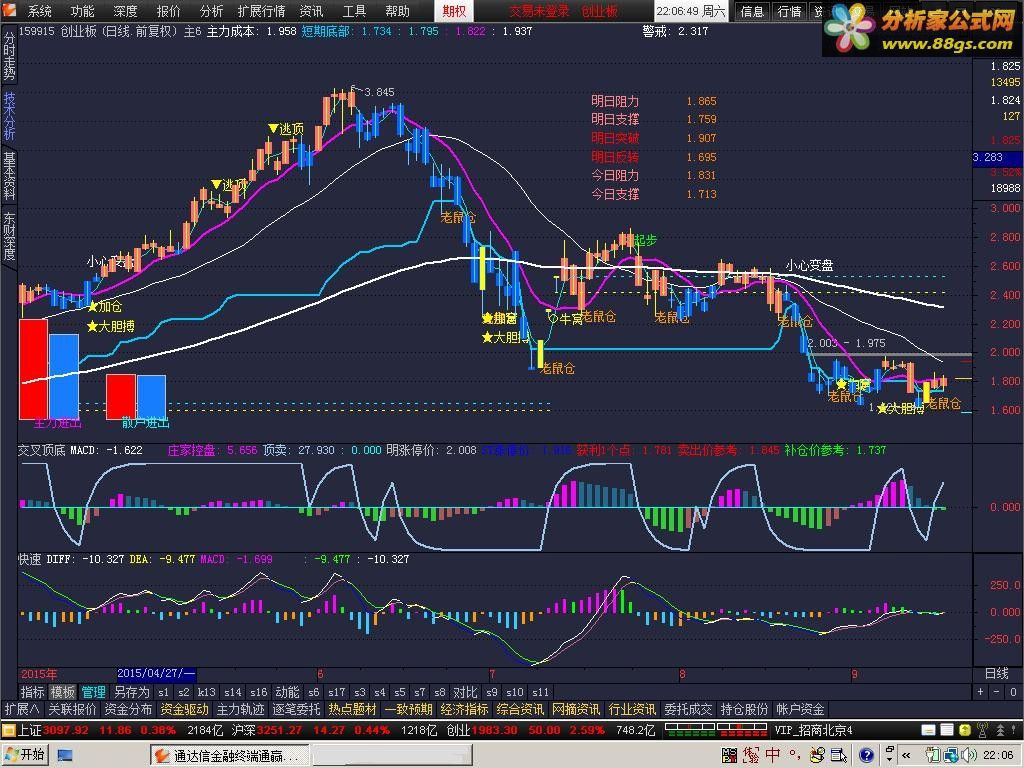Click the 信息 button at the top right

coord(752,11)
